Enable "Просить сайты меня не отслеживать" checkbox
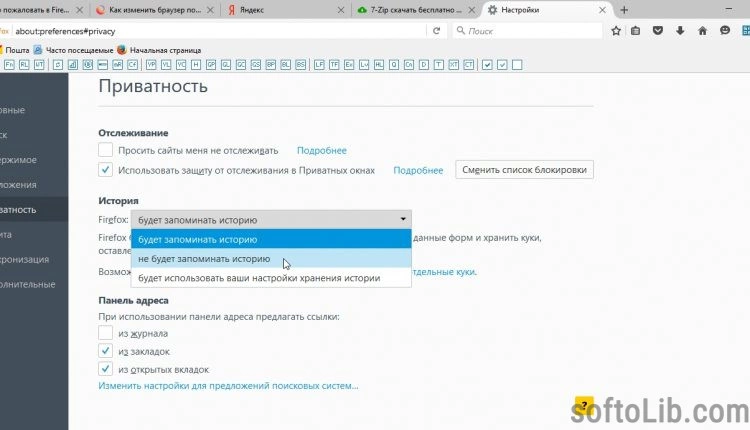 pos(106,150)
